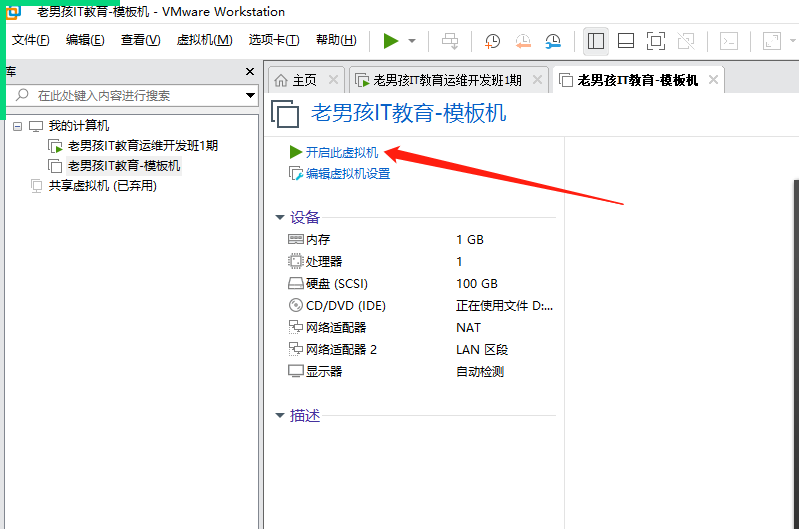Click the library search input field
This screenshot has width=799, height=529.
click(x=130, y=95)
